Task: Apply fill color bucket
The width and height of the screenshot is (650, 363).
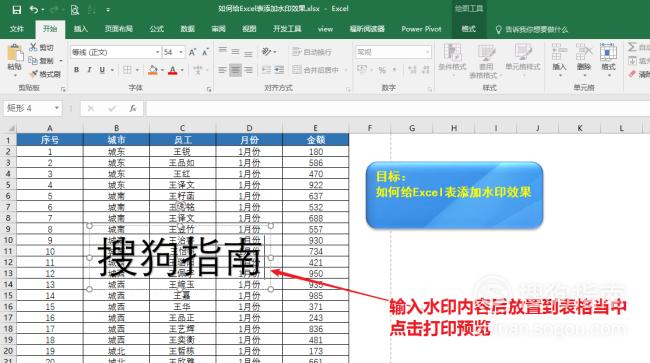Action: pos(153,70)
